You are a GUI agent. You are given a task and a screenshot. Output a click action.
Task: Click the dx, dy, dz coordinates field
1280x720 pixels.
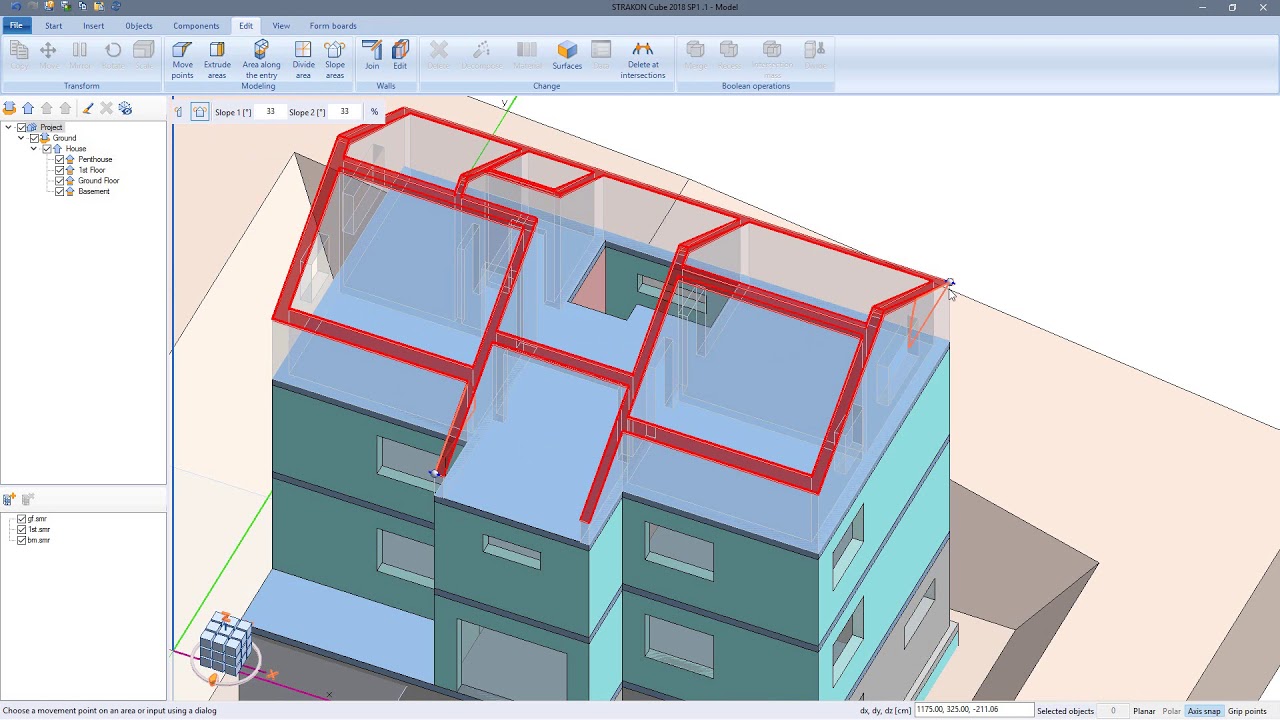[974, 710]
